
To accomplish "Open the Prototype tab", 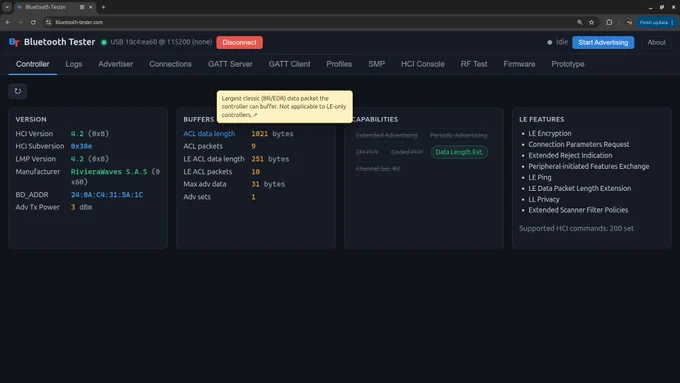I will coord(568,64).
